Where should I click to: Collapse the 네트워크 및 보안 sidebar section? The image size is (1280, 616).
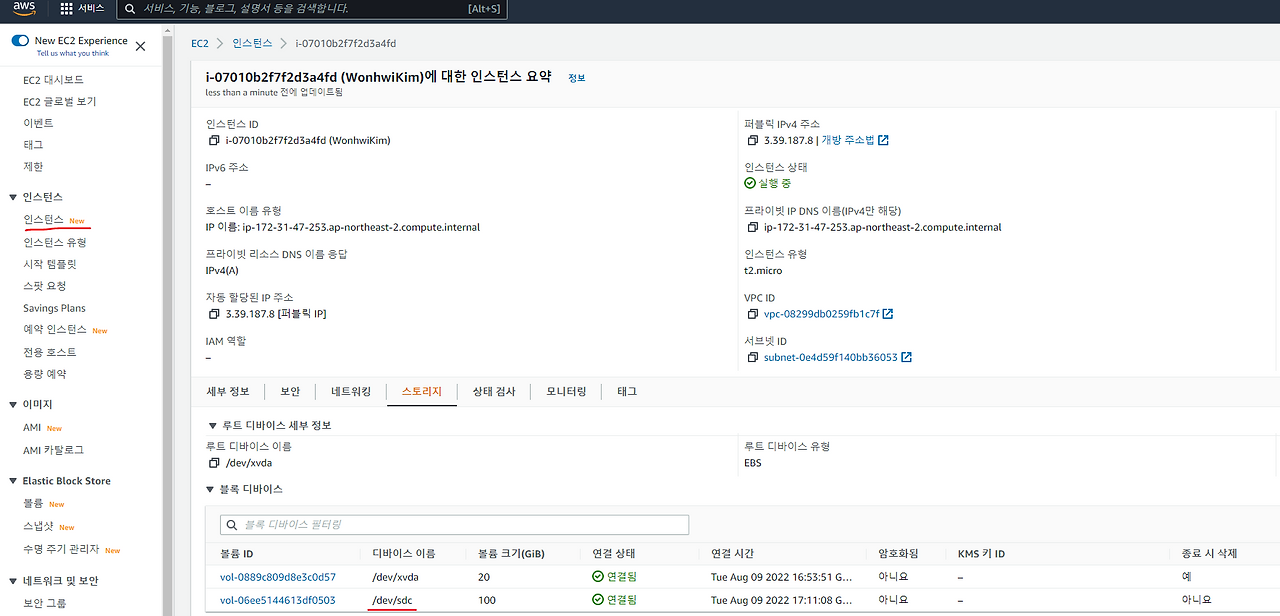pos(13,581)
